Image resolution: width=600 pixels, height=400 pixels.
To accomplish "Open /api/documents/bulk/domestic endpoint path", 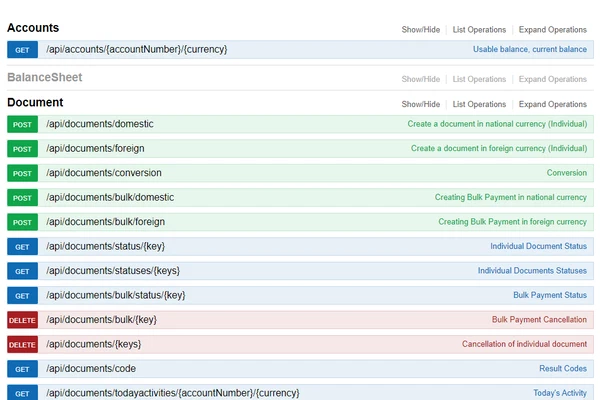I will 110,198.
